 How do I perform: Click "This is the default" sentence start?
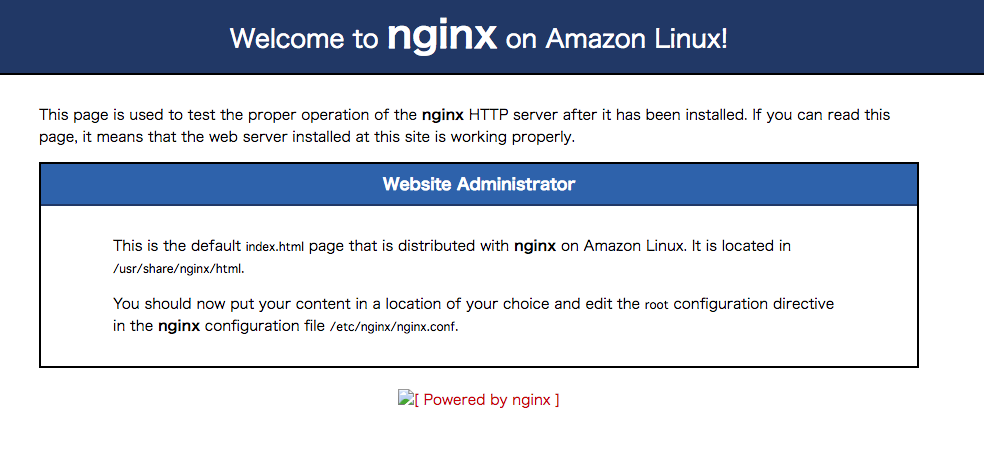pyautogui.click(x=177, y=245)
